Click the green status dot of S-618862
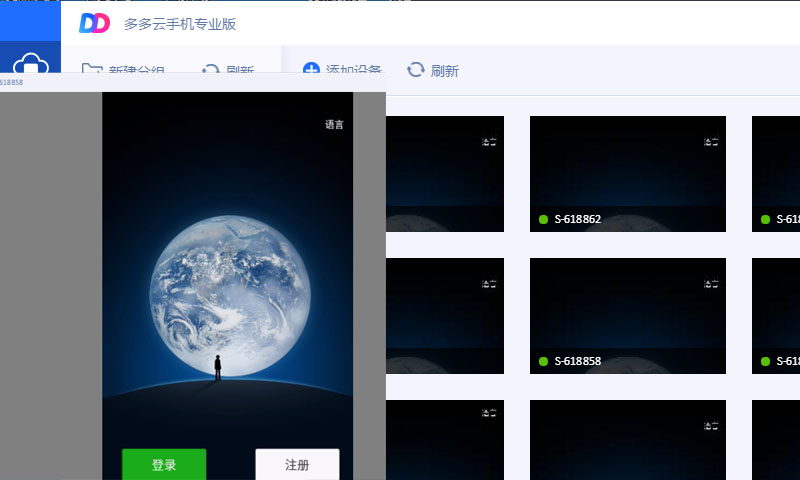 543,219
